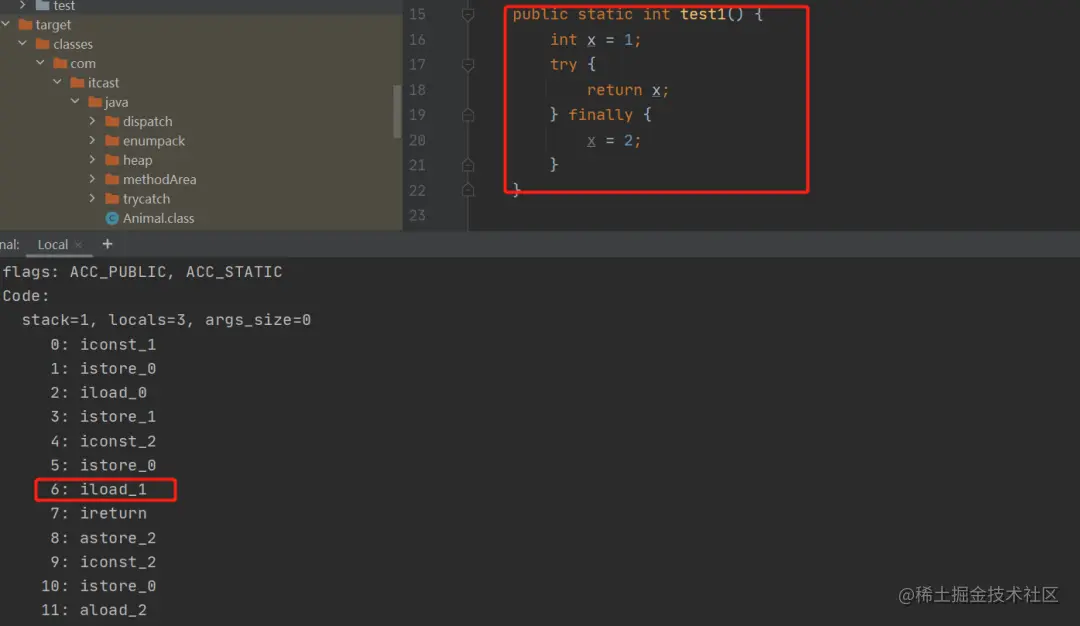Click line number 18 in gutter
This screenshot has width=1080, height=626.
(x=417, y=90)
